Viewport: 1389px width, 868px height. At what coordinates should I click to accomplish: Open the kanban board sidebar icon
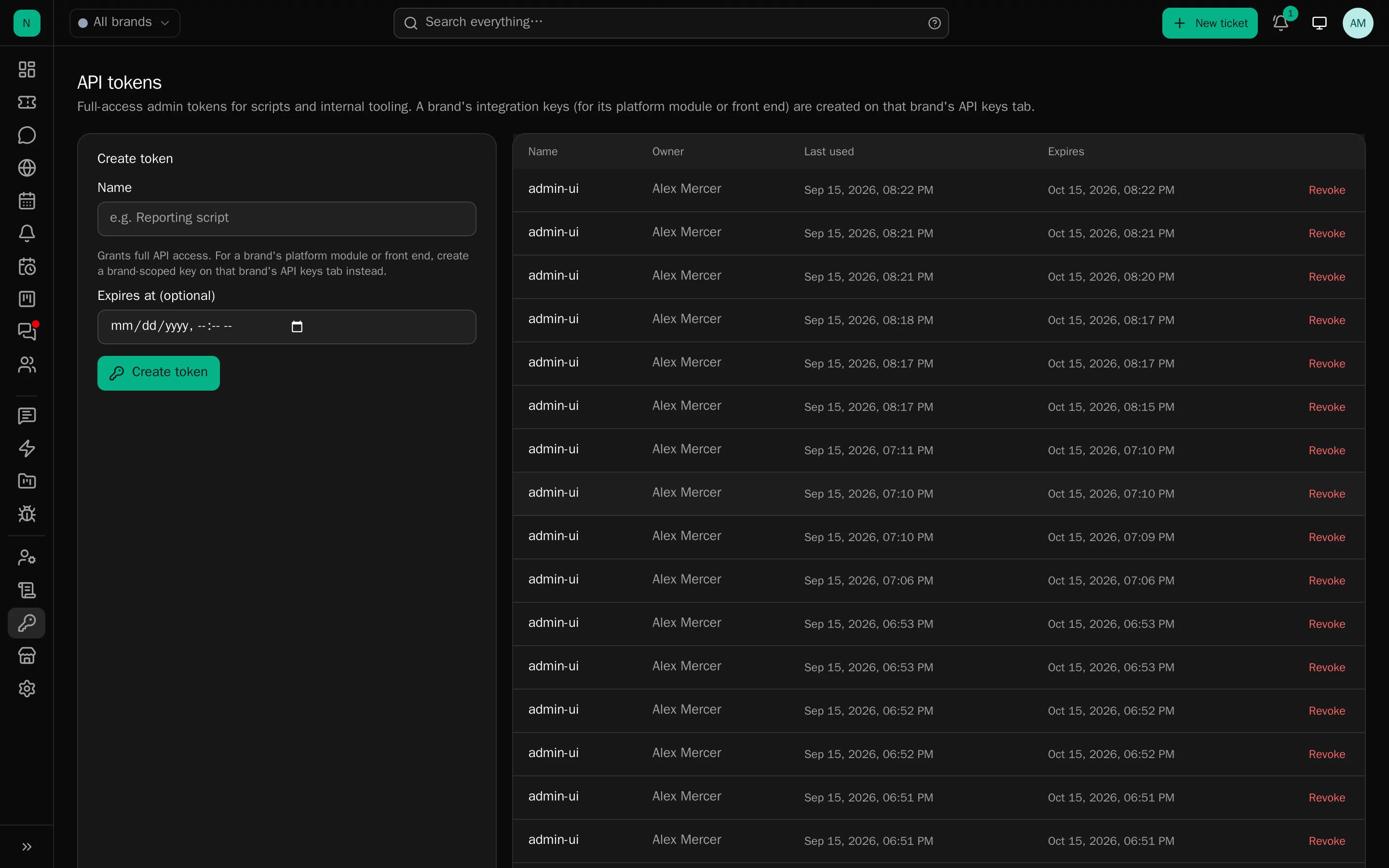click(x=27, y=299)
